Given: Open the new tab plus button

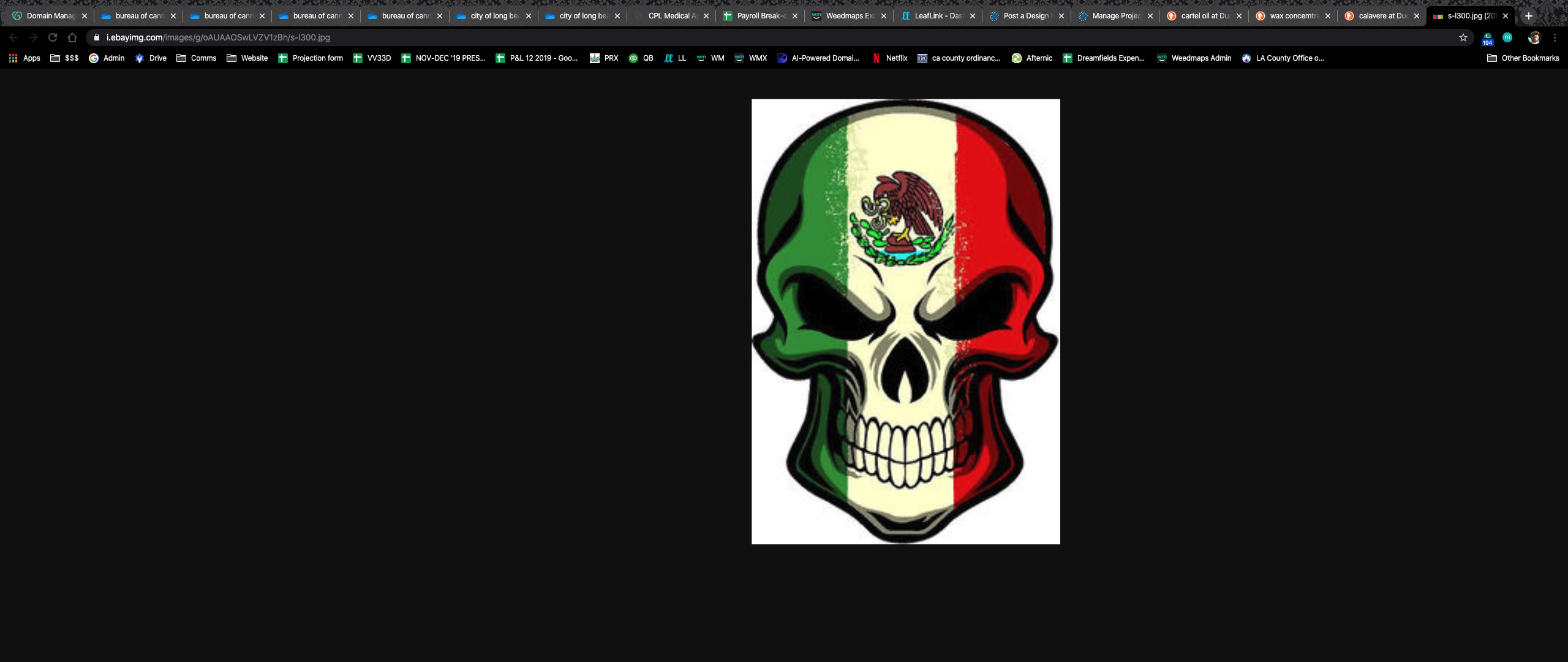Looking at the screenshot, I should click(1529, 16).
